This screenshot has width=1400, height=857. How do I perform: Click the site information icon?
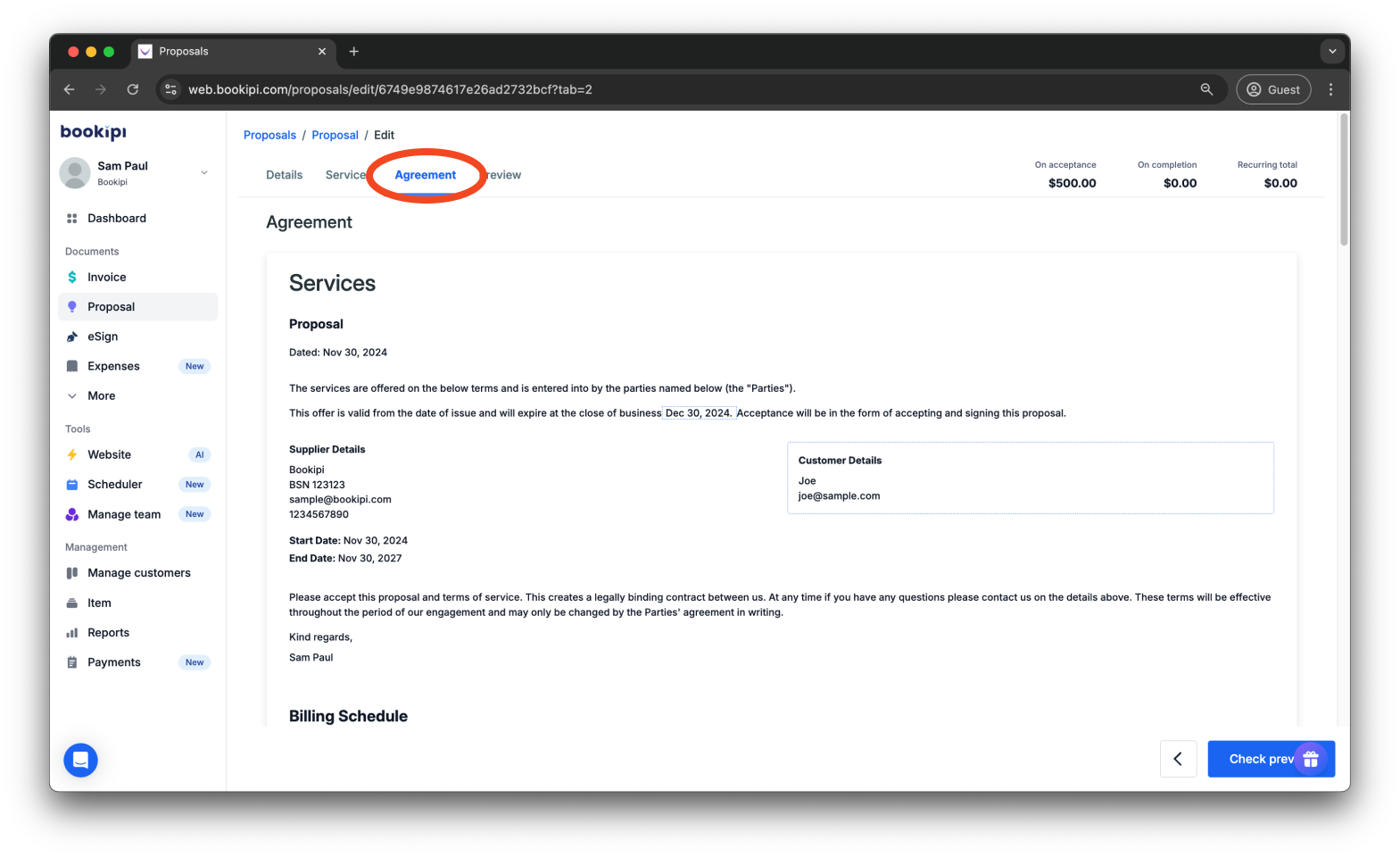[171, 89]
